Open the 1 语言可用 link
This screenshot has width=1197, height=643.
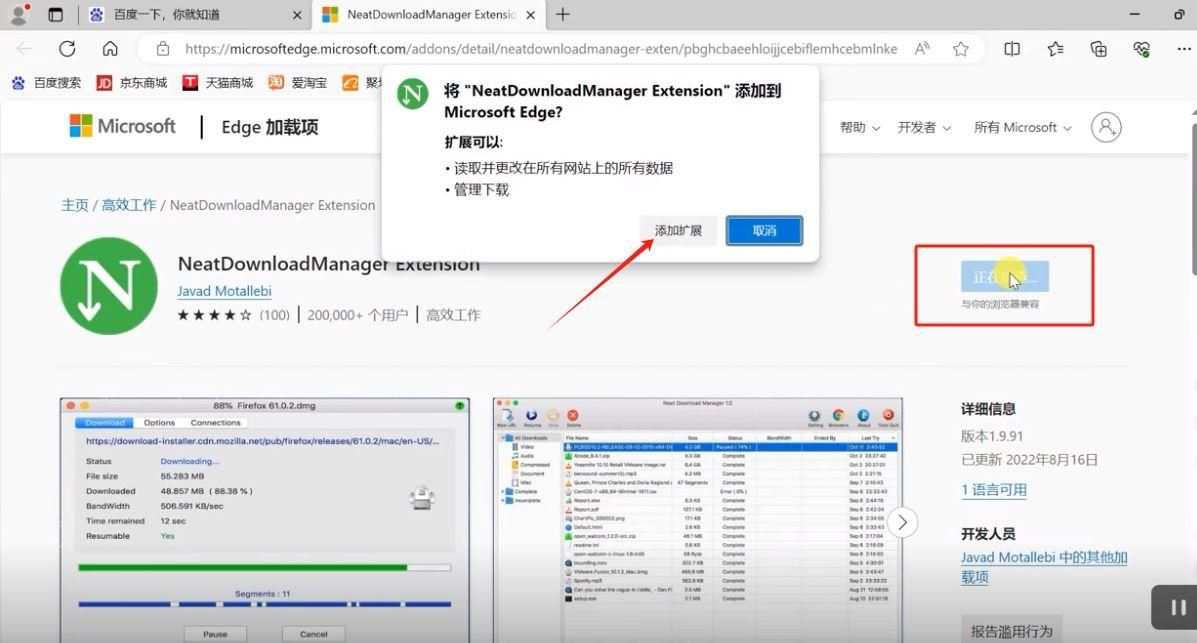(x=994, y=490)
